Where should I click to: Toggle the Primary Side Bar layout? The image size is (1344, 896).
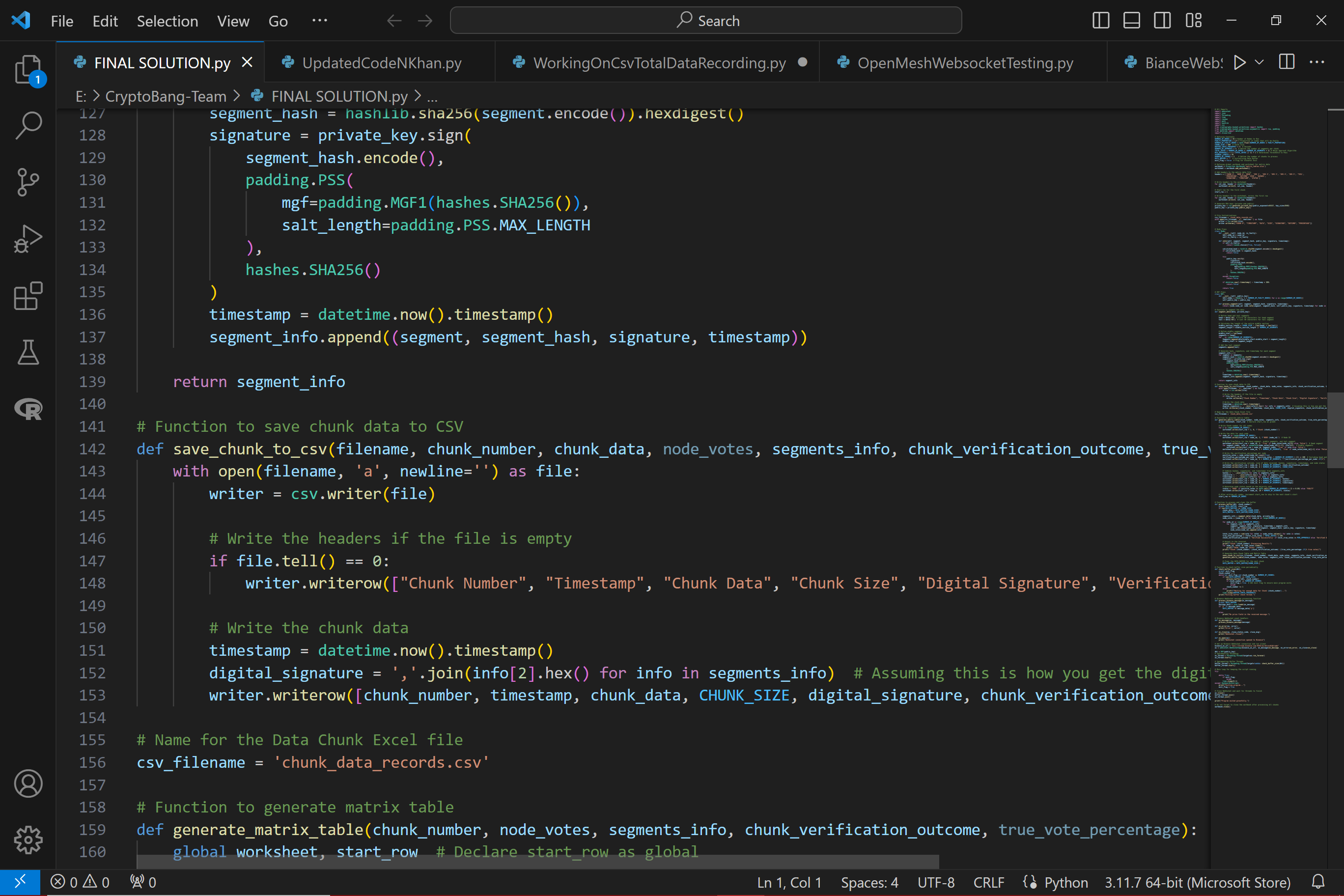click(1100, 21)
